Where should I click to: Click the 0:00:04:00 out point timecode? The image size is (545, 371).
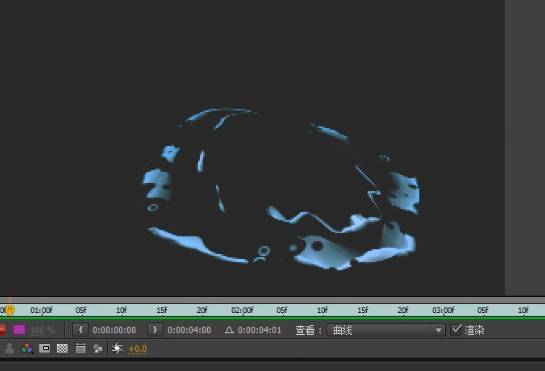click(189, 330)
